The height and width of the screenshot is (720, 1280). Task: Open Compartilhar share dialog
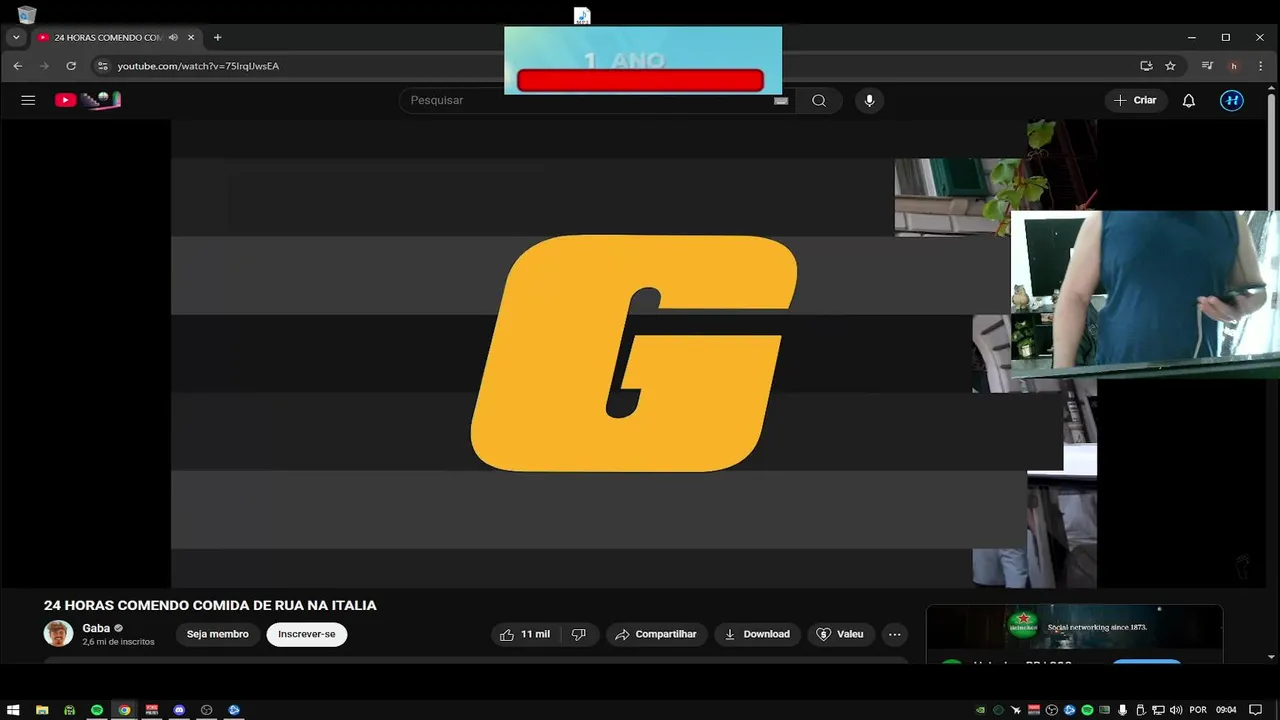pos(657,634)
